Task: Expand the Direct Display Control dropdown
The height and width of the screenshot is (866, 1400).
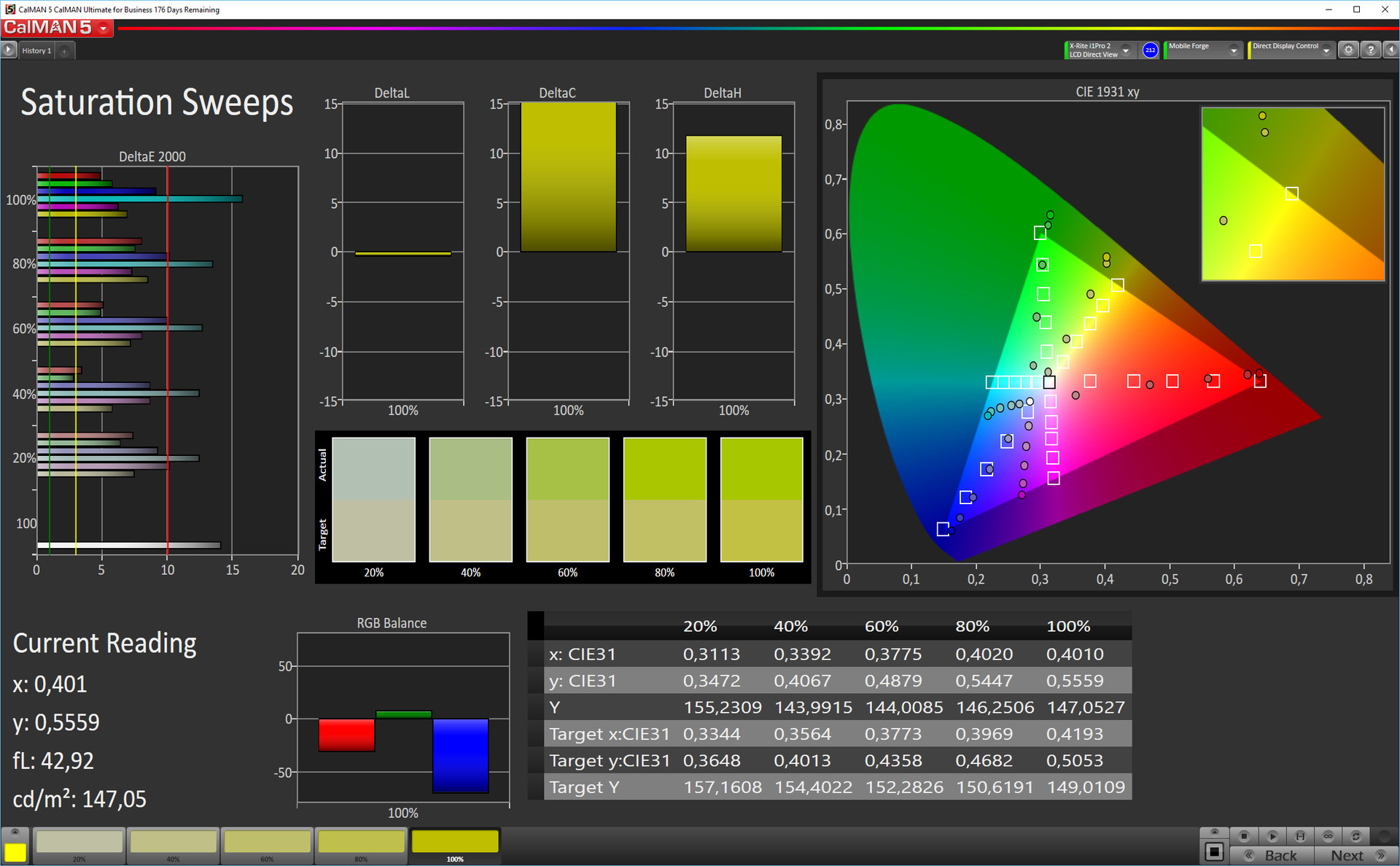Action: pos(1326,50)
